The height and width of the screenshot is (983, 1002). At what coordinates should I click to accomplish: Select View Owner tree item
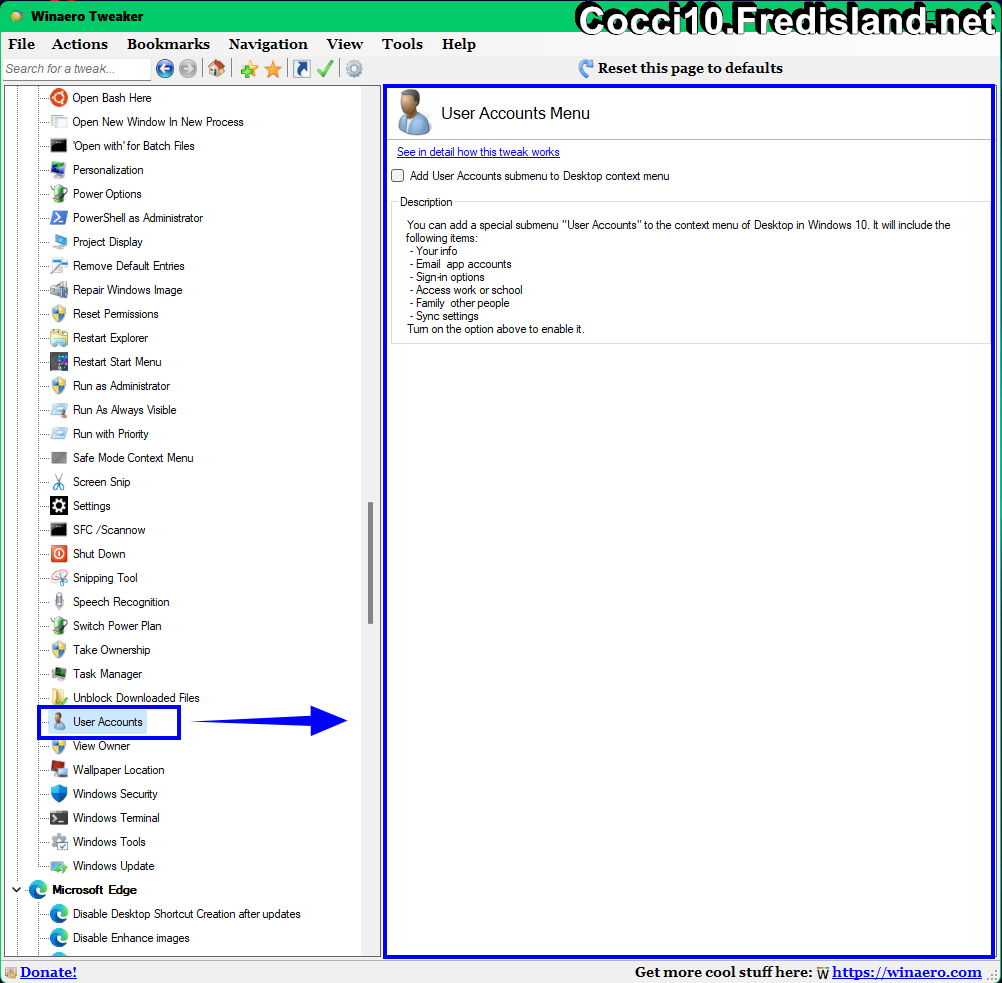[x=101, y=746]
